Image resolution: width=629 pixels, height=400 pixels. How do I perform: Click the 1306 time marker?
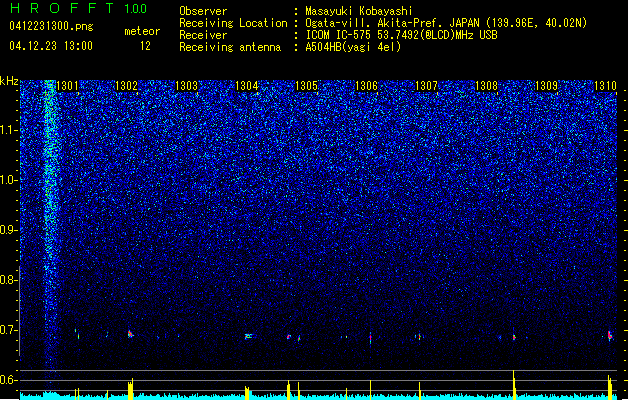[366, 86]
